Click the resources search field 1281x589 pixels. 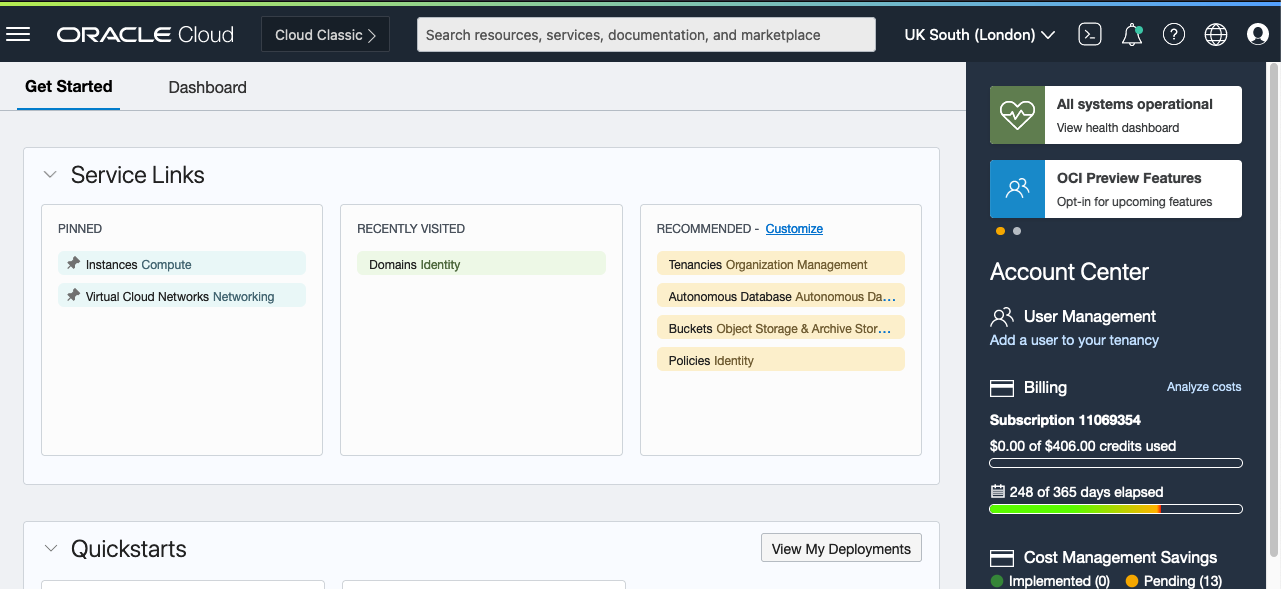pos(648,34)
